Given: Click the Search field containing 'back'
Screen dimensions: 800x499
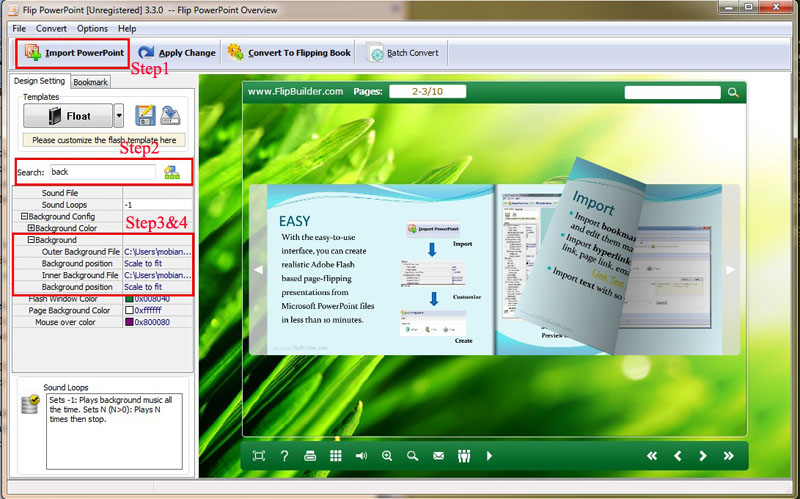Looking at the screenshot, I should (103, 172).
